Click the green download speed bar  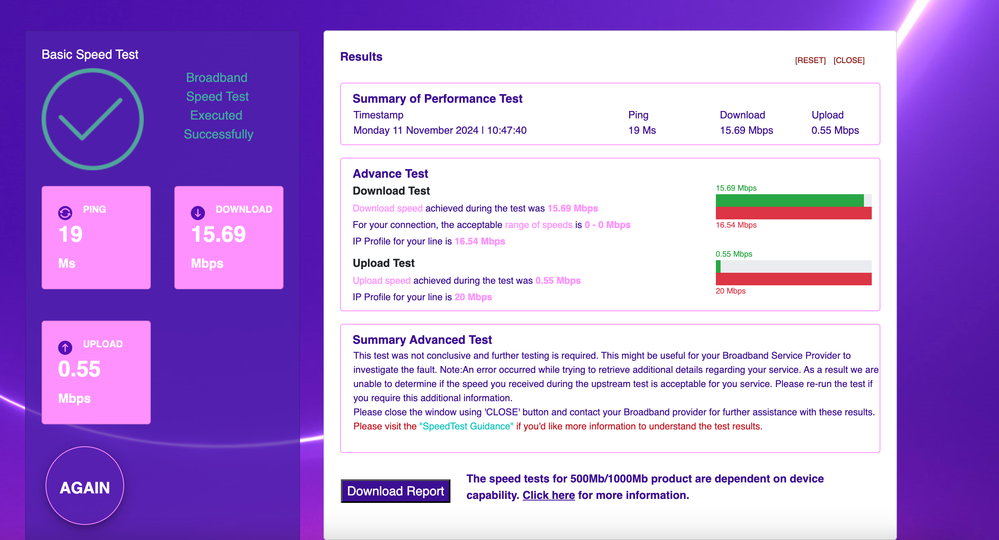click(789, 200)
